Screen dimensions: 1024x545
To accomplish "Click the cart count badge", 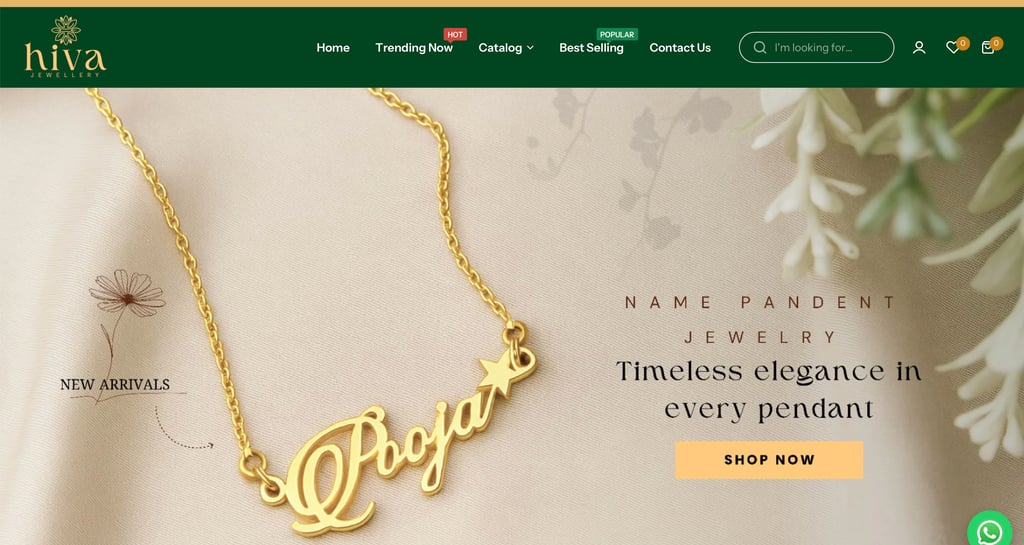I will [x=996, y=44].
